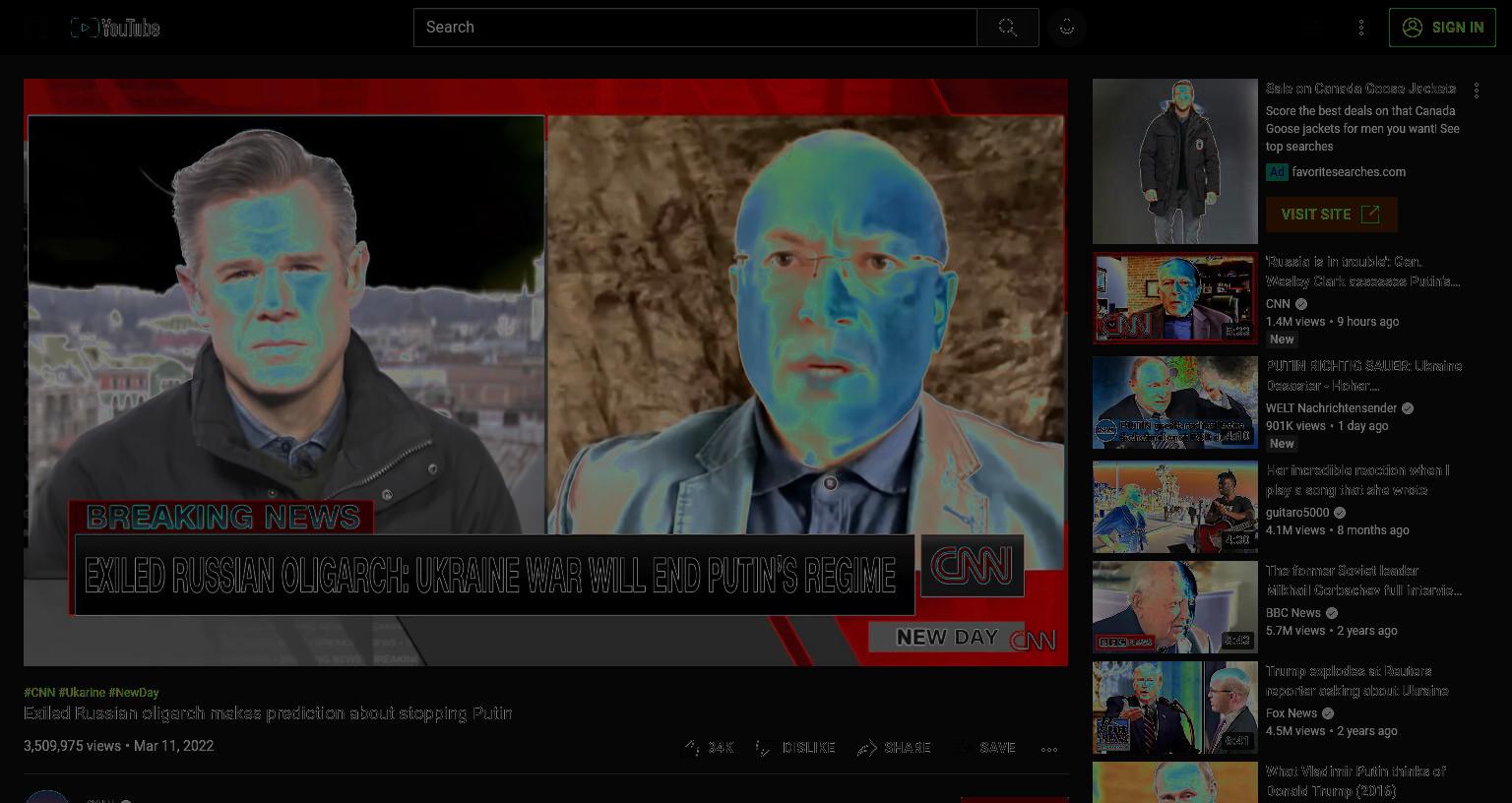This screenshot has width=1512, height=803.
Task: Open 'PUTIN RICHTIG SAUER: Ukraine' video title
Action: (x=1364, y=376)
